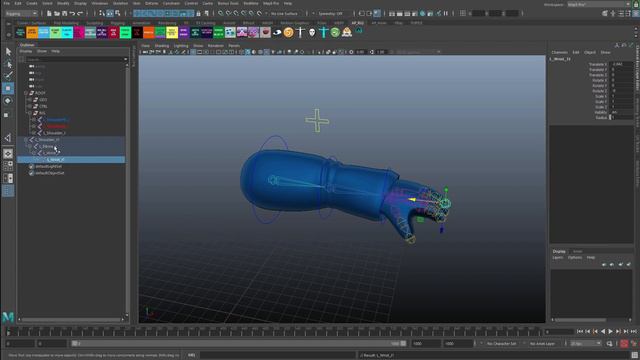Click the eye shelf icon

point(277,32)
